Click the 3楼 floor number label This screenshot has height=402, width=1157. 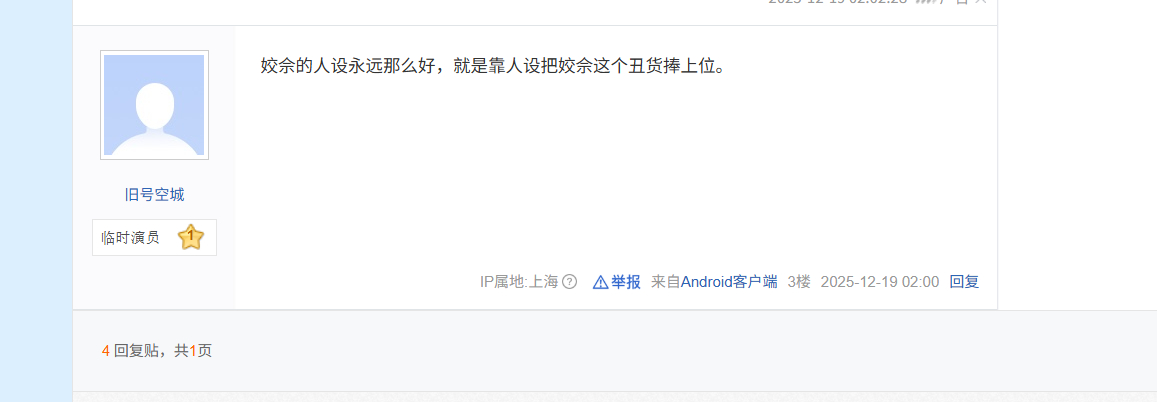click(799, 282)
